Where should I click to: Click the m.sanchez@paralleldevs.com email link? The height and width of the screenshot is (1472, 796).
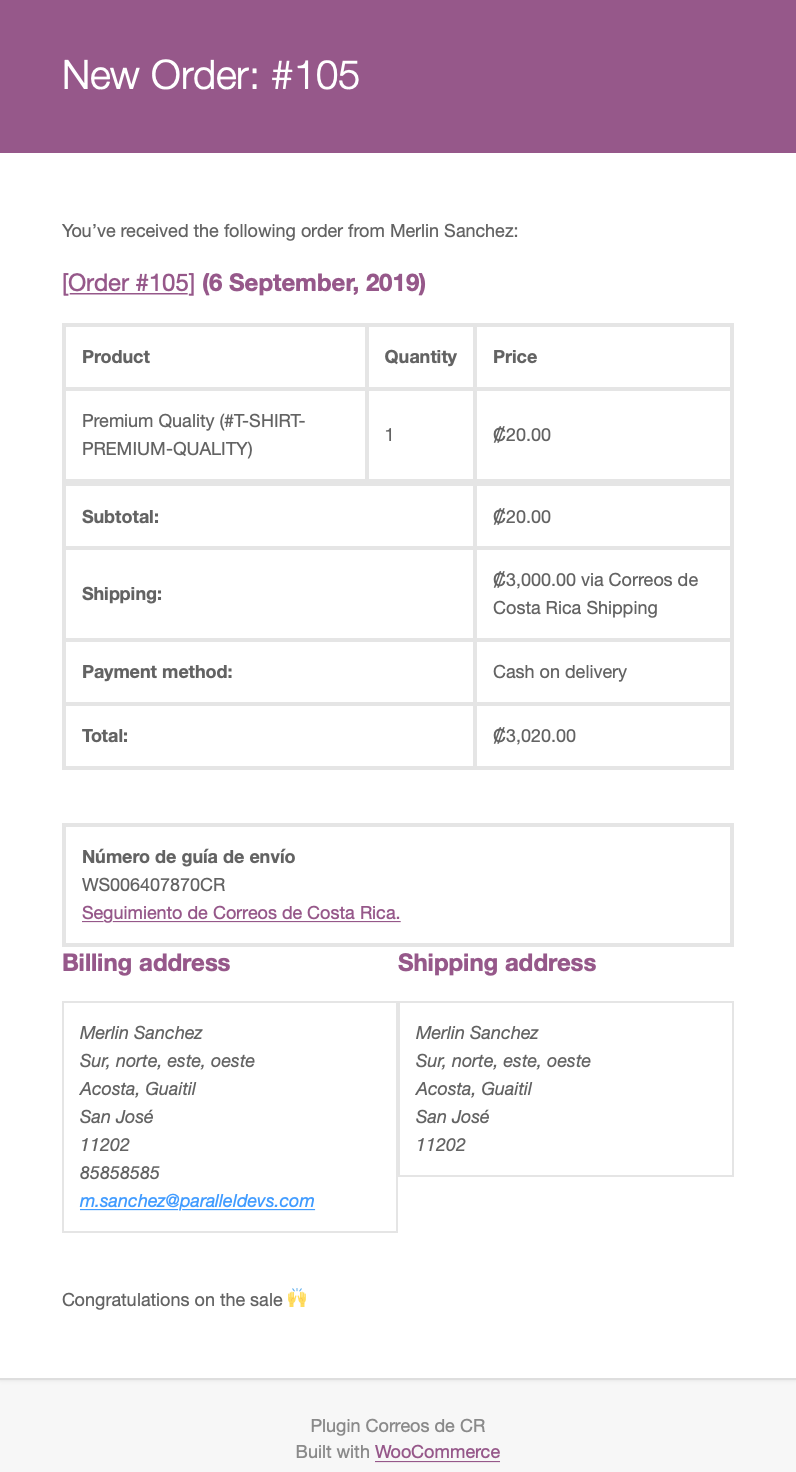[197, 1201]
